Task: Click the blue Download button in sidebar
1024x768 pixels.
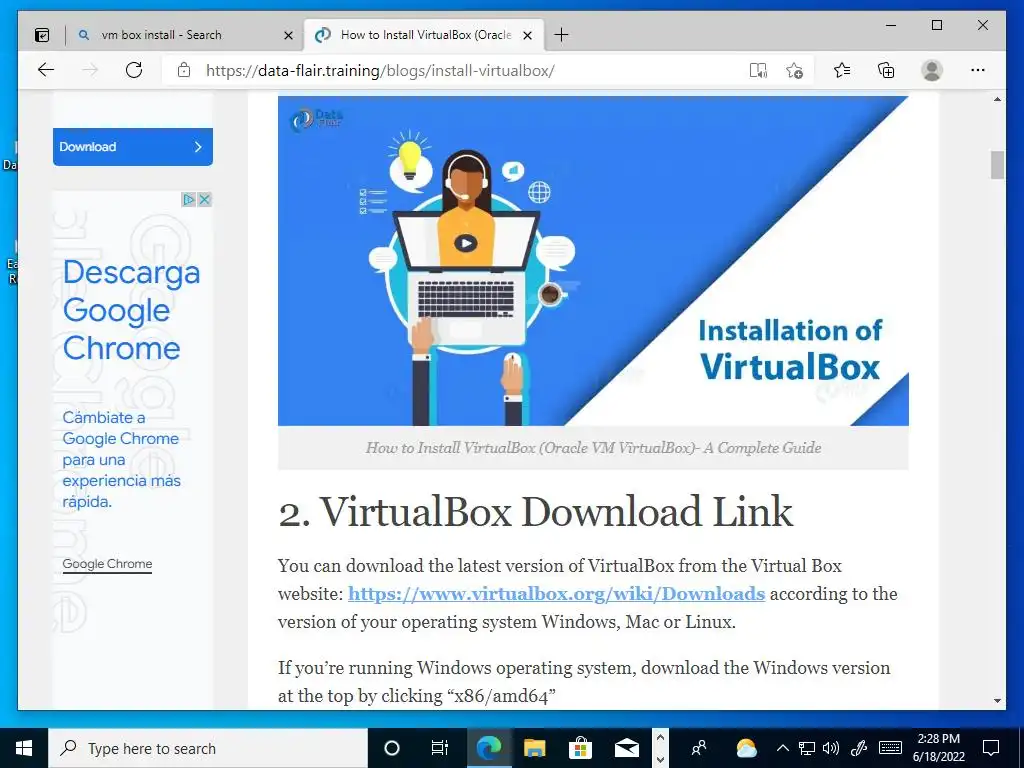Action: tap(133, 147)
